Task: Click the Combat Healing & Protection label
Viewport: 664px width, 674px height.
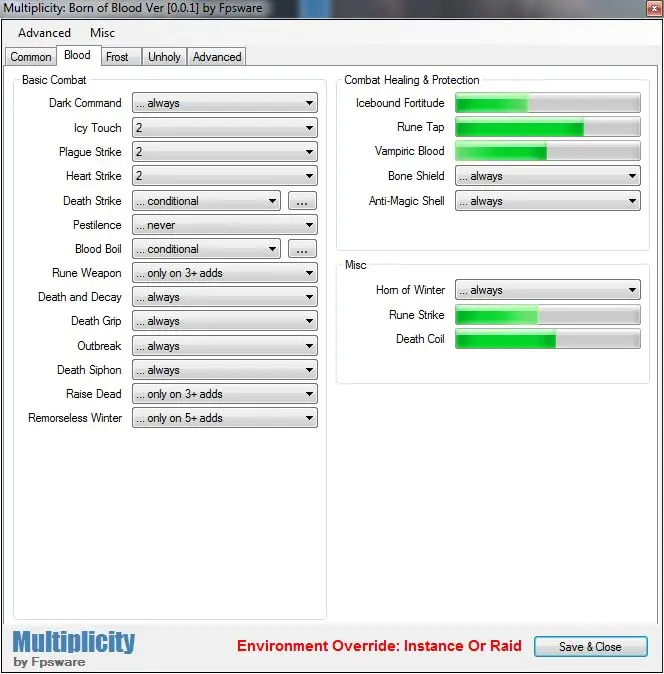Action: (412, 80)
